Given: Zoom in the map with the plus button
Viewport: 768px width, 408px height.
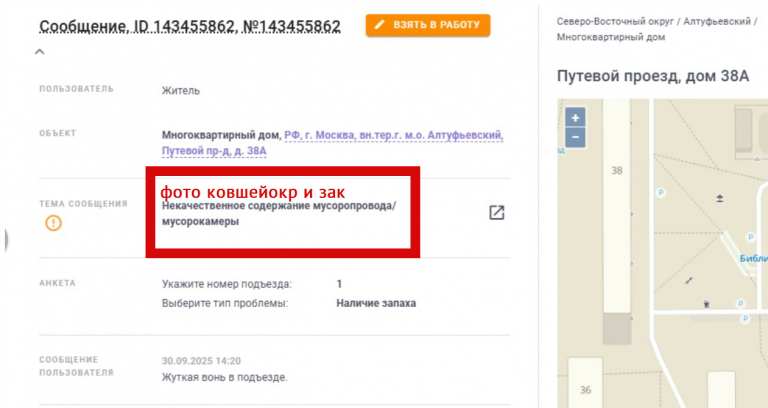Looking at the screenshot, I should (x=576, y=118).
